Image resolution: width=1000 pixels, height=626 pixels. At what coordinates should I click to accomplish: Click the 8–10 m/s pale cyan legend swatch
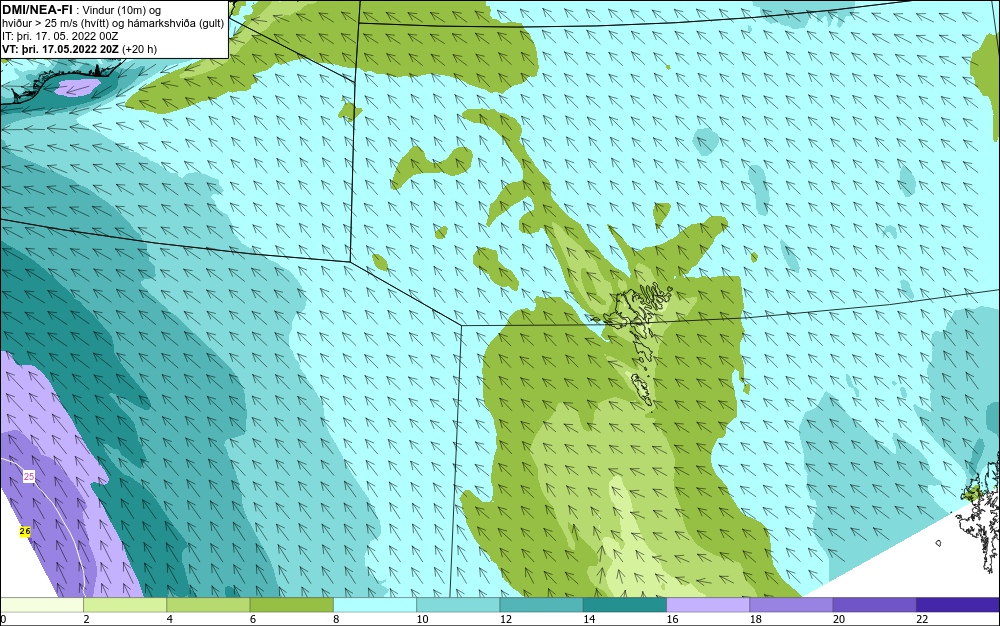tap(375, 605)
